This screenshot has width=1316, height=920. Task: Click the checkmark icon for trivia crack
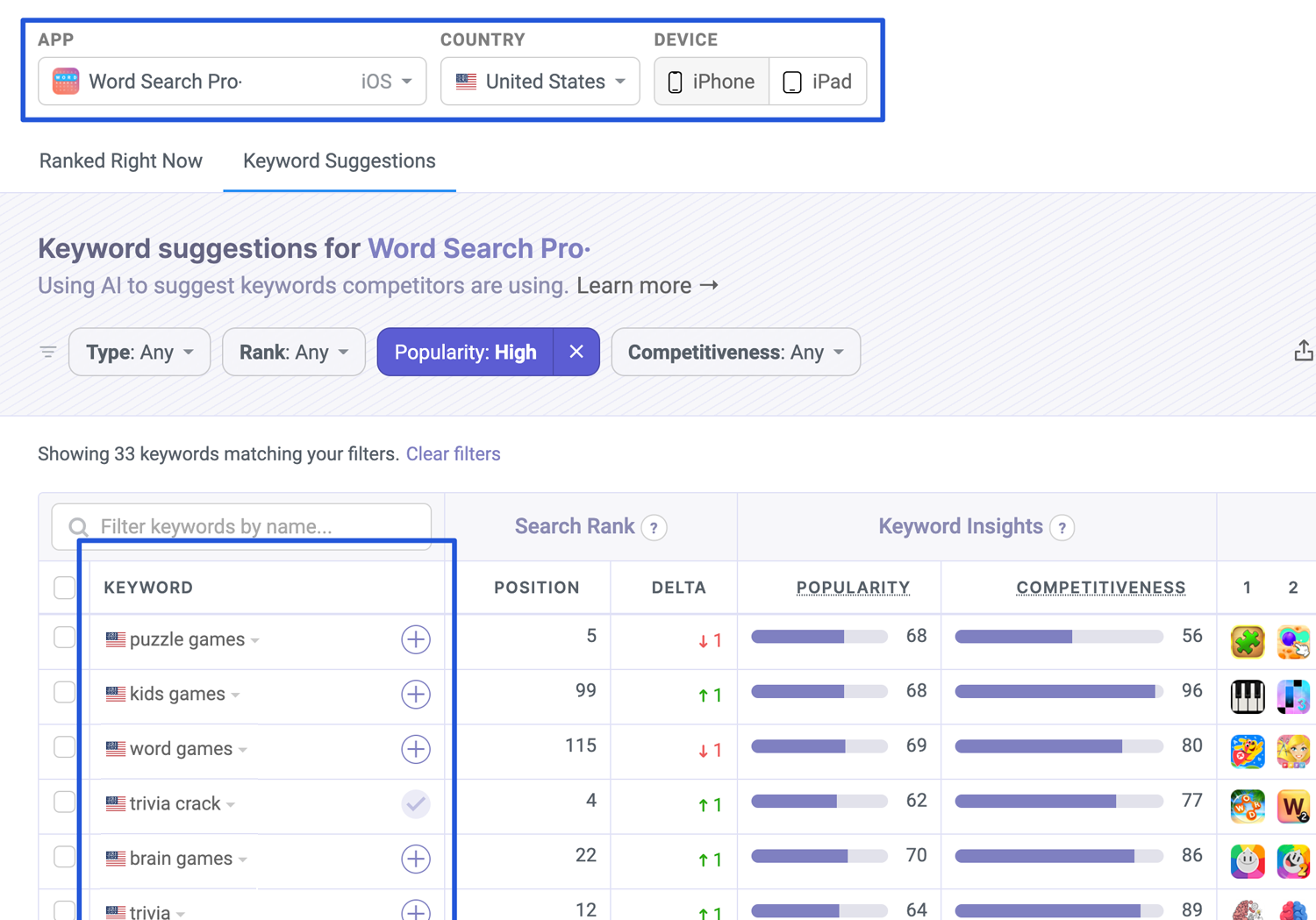point(416,803)
